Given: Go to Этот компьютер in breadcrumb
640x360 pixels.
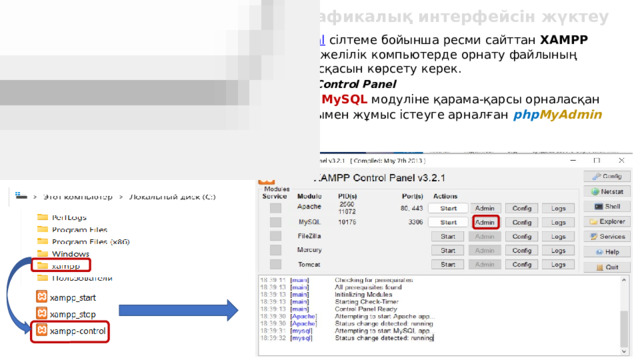Looking at the screenshot, I should point(78,197).
